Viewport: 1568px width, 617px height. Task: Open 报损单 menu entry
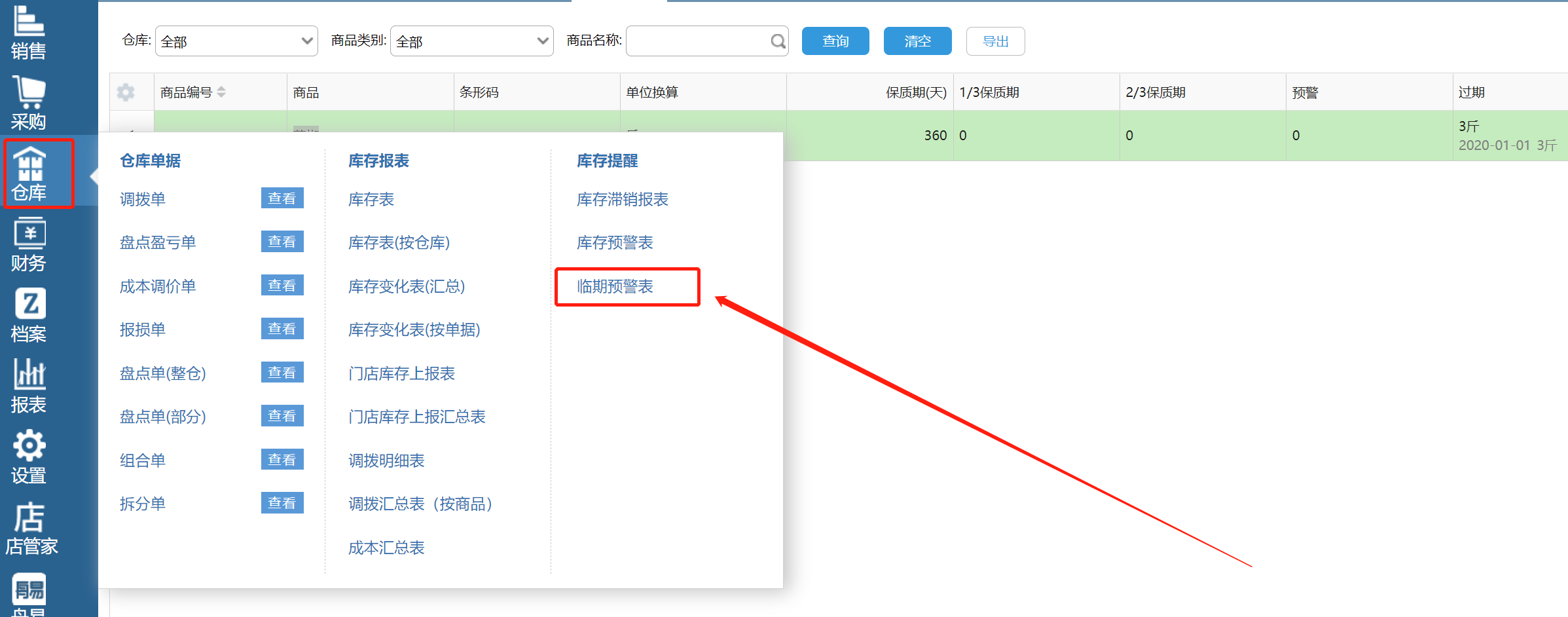[143, 329]
